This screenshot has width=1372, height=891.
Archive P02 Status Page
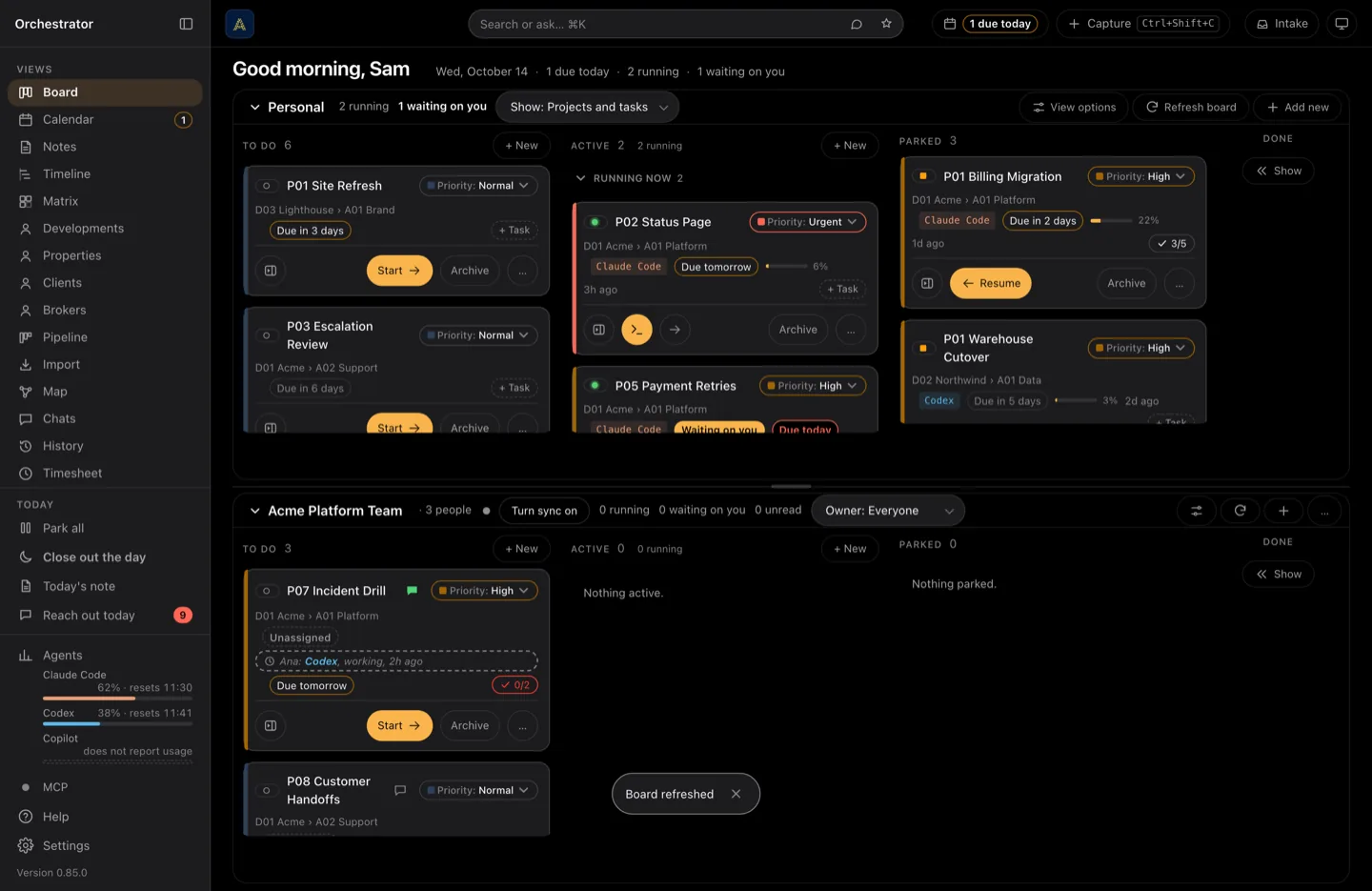tap(798, 330)
